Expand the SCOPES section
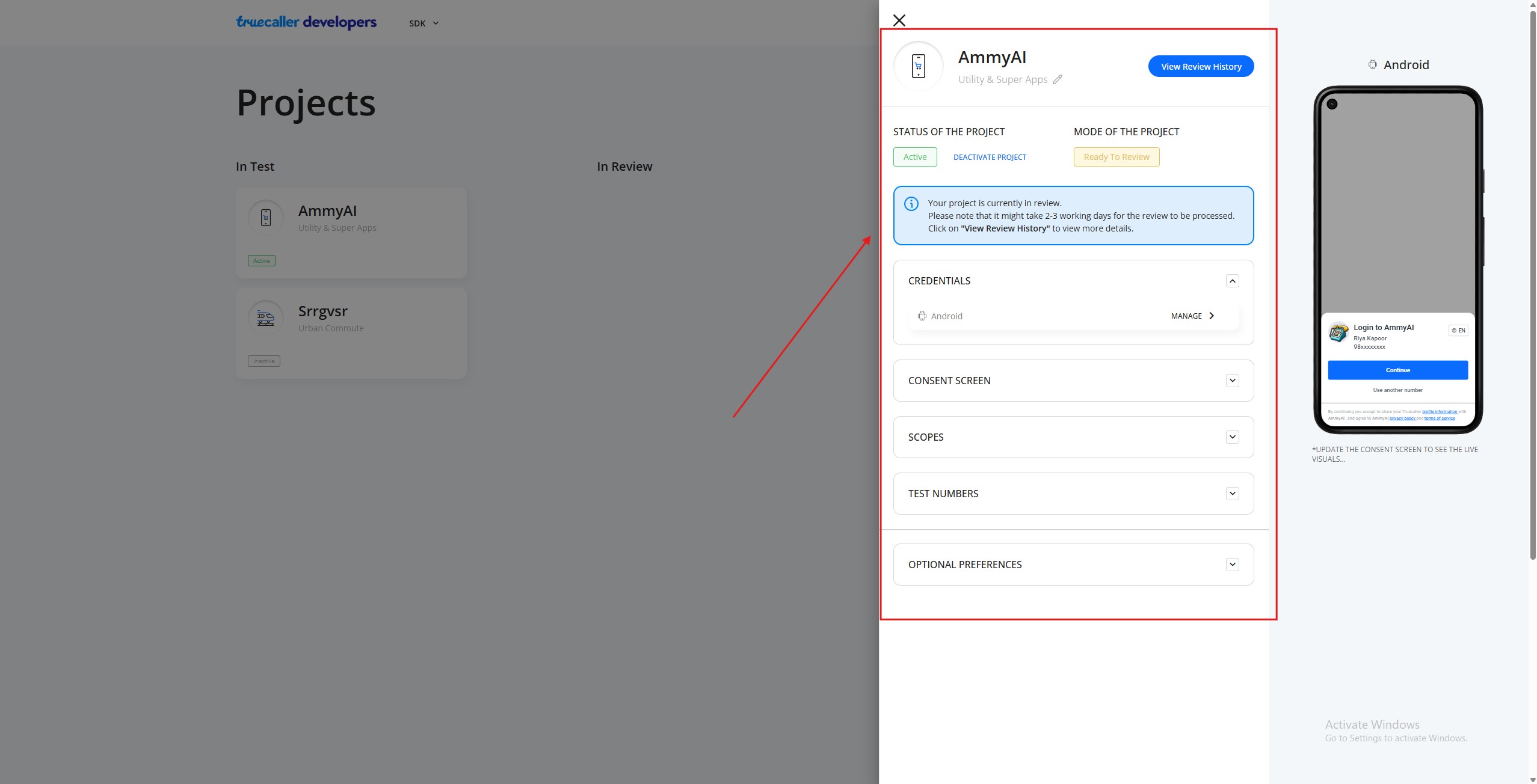 click(1232, 437)
